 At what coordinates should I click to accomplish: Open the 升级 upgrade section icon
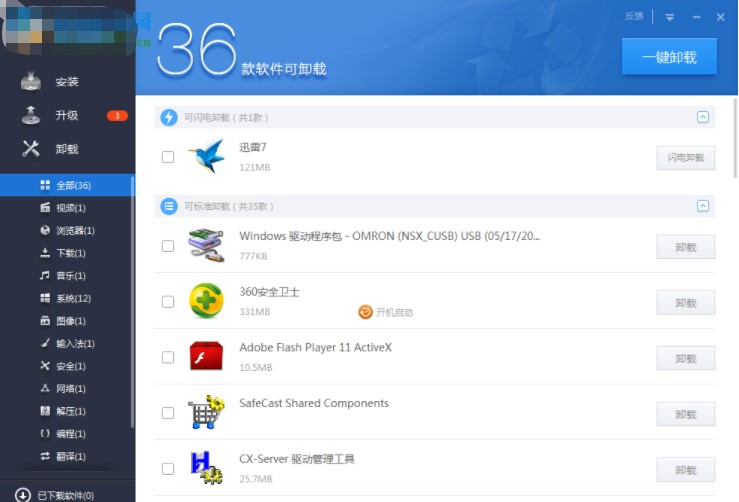coord(31,115)
